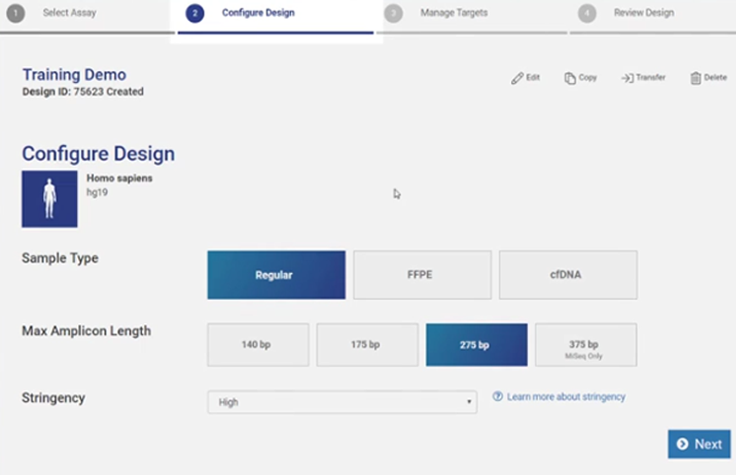736x475 pixels.
Task: Go to the Configure Design step tab
Action: coord(258,14)
